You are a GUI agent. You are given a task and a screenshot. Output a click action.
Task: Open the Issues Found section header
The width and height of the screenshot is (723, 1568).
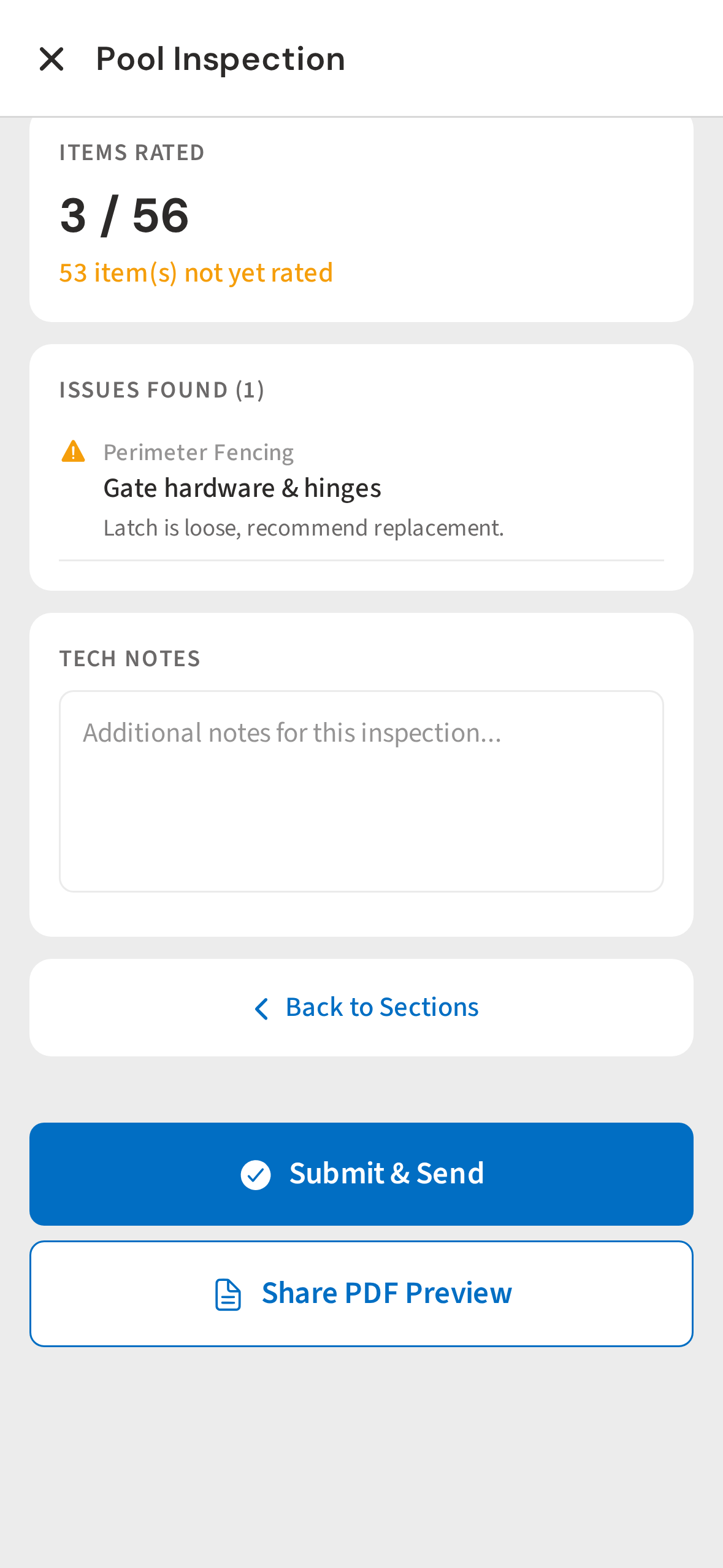162,389
